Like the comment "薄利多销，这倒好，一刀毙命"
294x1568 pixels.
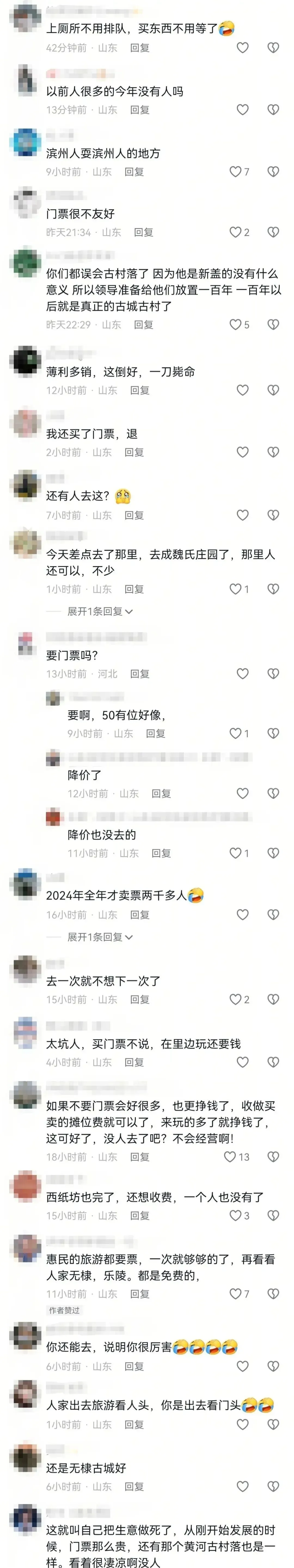point(243,390)
